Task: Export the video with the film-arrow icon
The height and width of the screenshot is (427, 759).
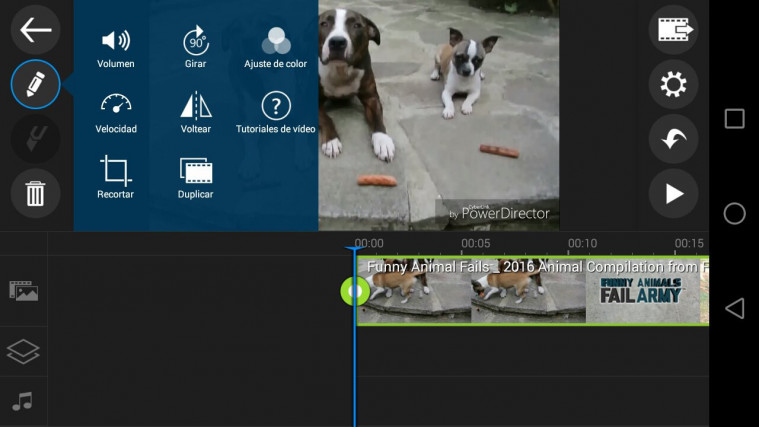Action: (673, 30)
